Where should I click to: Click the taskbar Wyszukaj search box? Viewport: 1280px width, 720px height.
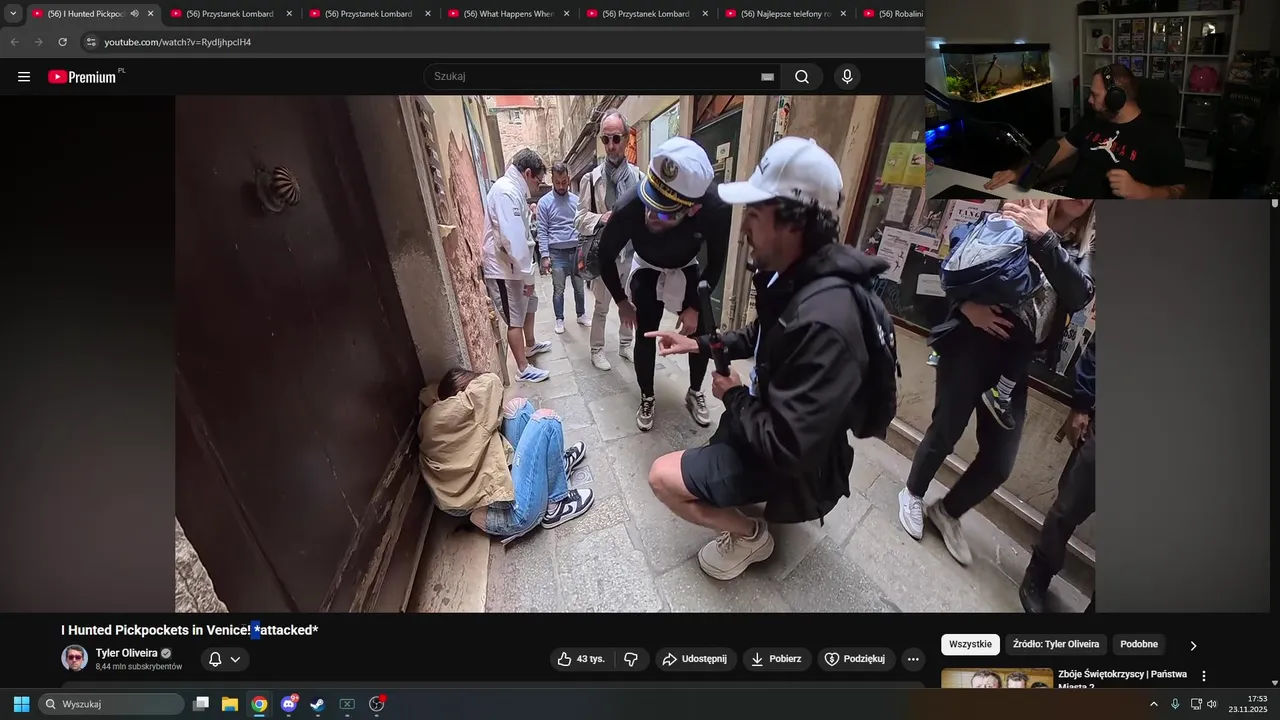tap(111, 704)
